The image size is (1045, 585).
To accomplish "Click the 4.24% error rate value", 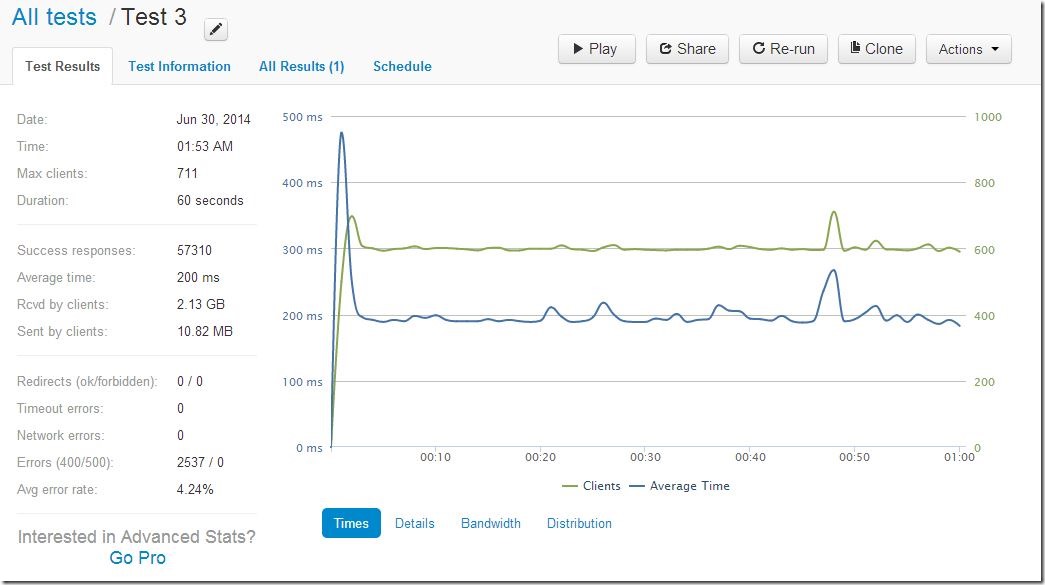I will [x=195, y=489].
